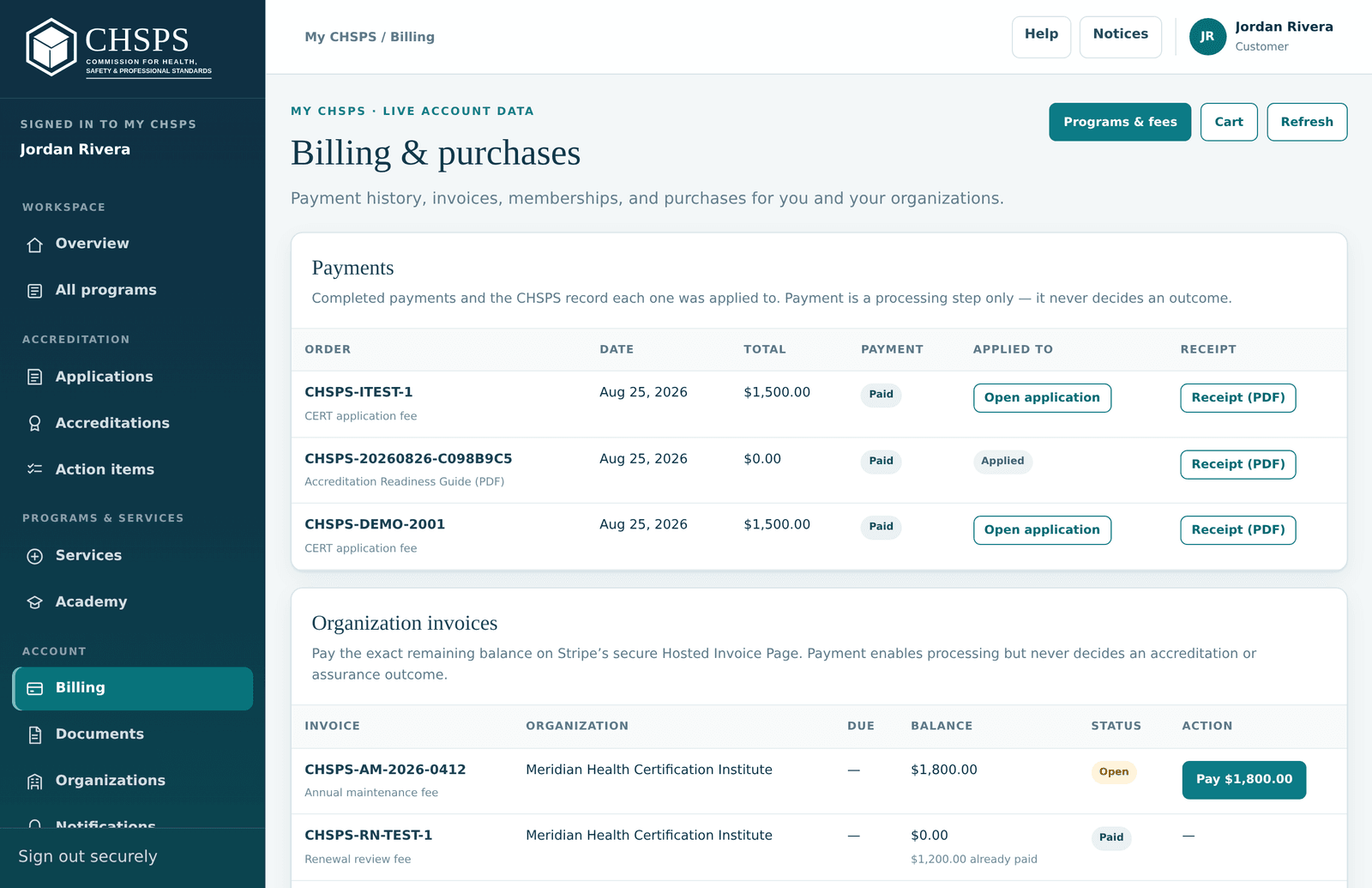1372x888 pixels.
Task: Click the Billing card icon
Action: coord(35,688)
